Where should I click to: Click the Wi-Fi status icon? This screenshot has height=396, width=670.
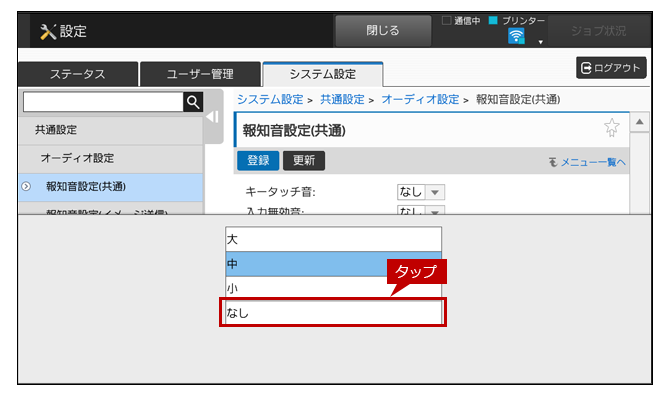click(x=516, y=36)
